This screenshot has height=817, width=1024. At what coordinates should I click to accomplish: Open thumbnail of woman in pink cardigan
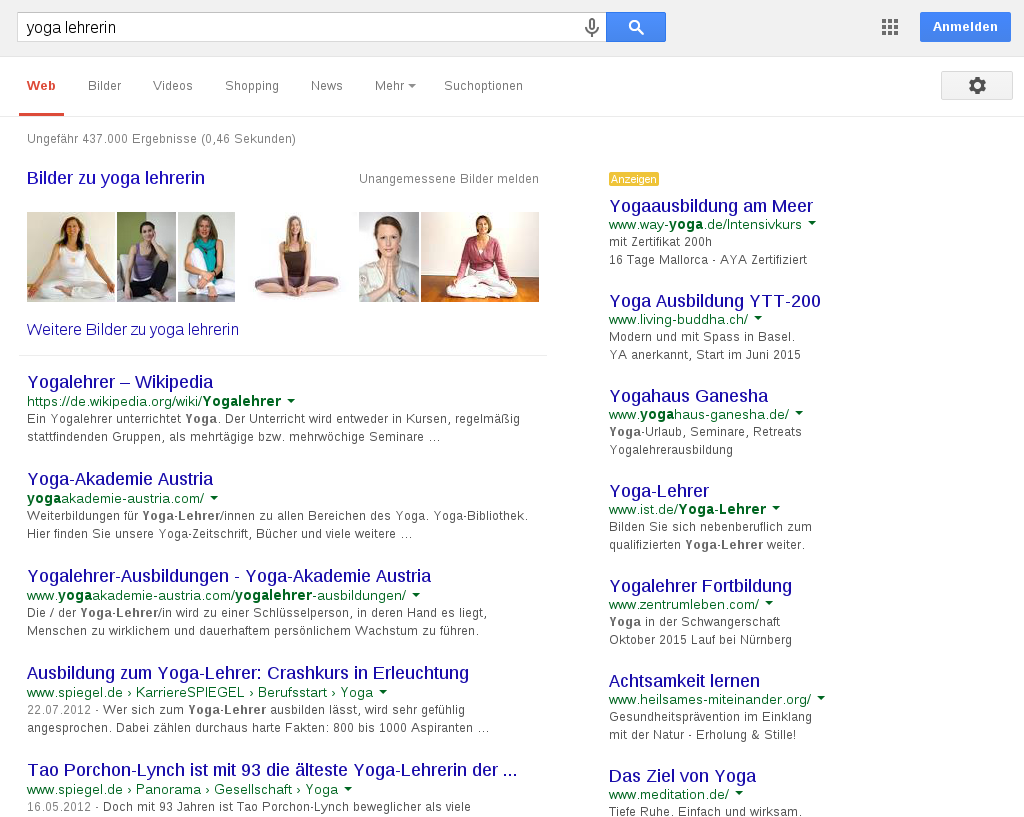[480, 257]
